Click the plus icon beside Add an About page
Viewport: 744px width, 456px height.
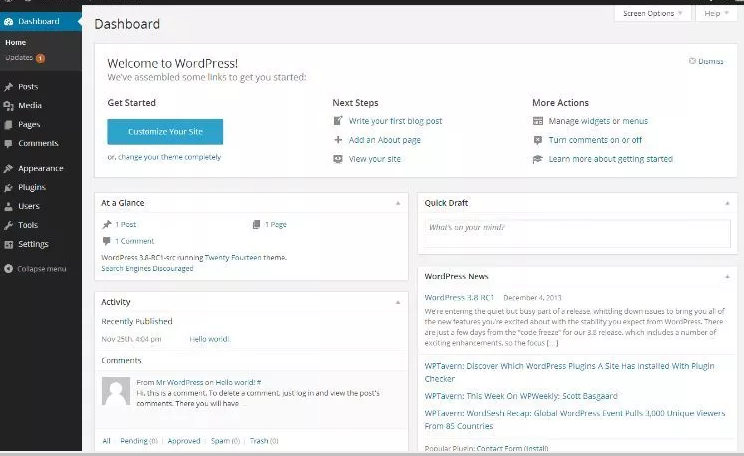[x=338, y=140]
